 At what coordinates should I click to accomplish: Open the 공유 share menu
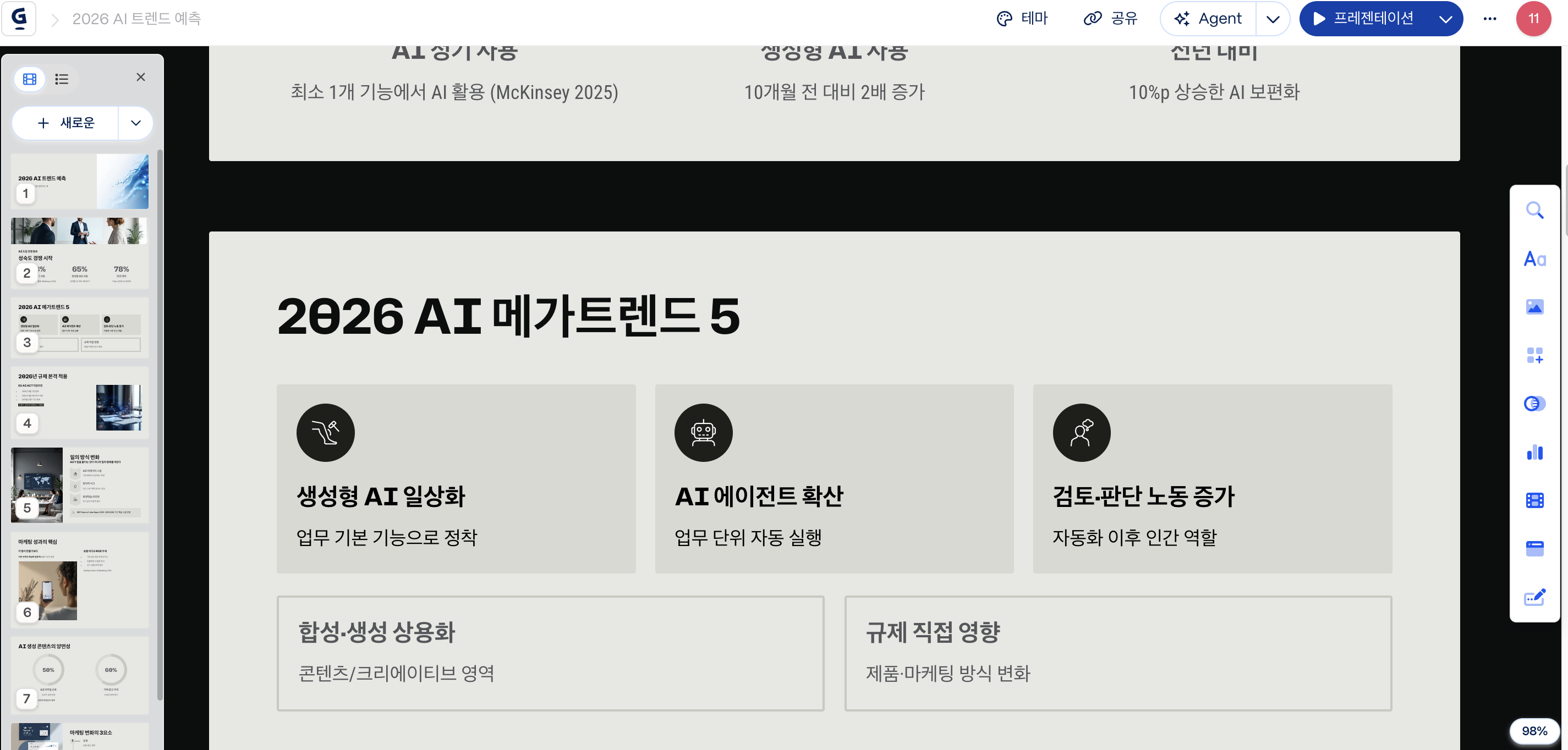[x=1110, y=18]
